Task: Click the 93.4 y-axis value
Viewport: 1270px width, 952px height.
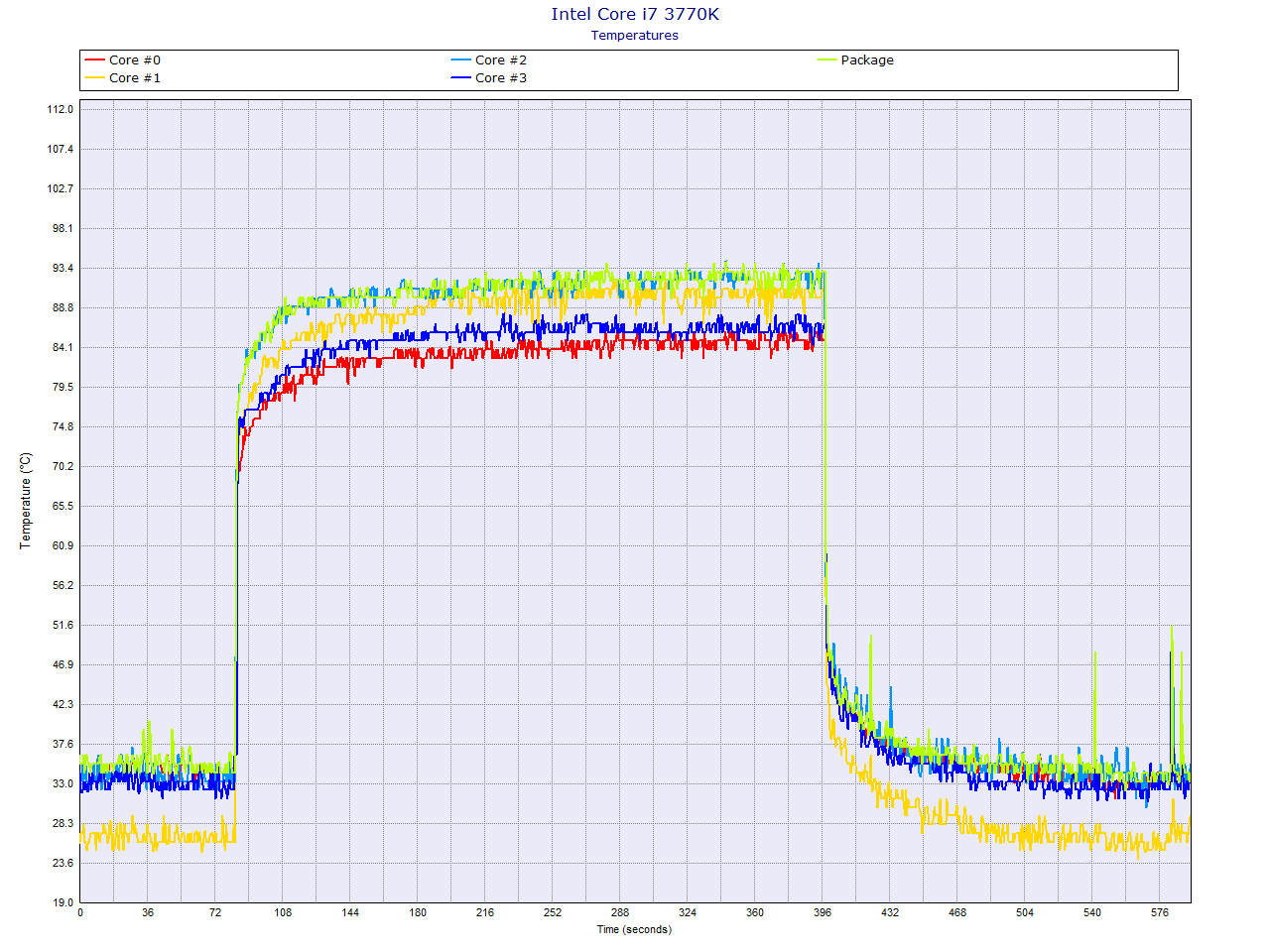Action: click(63, 268)
